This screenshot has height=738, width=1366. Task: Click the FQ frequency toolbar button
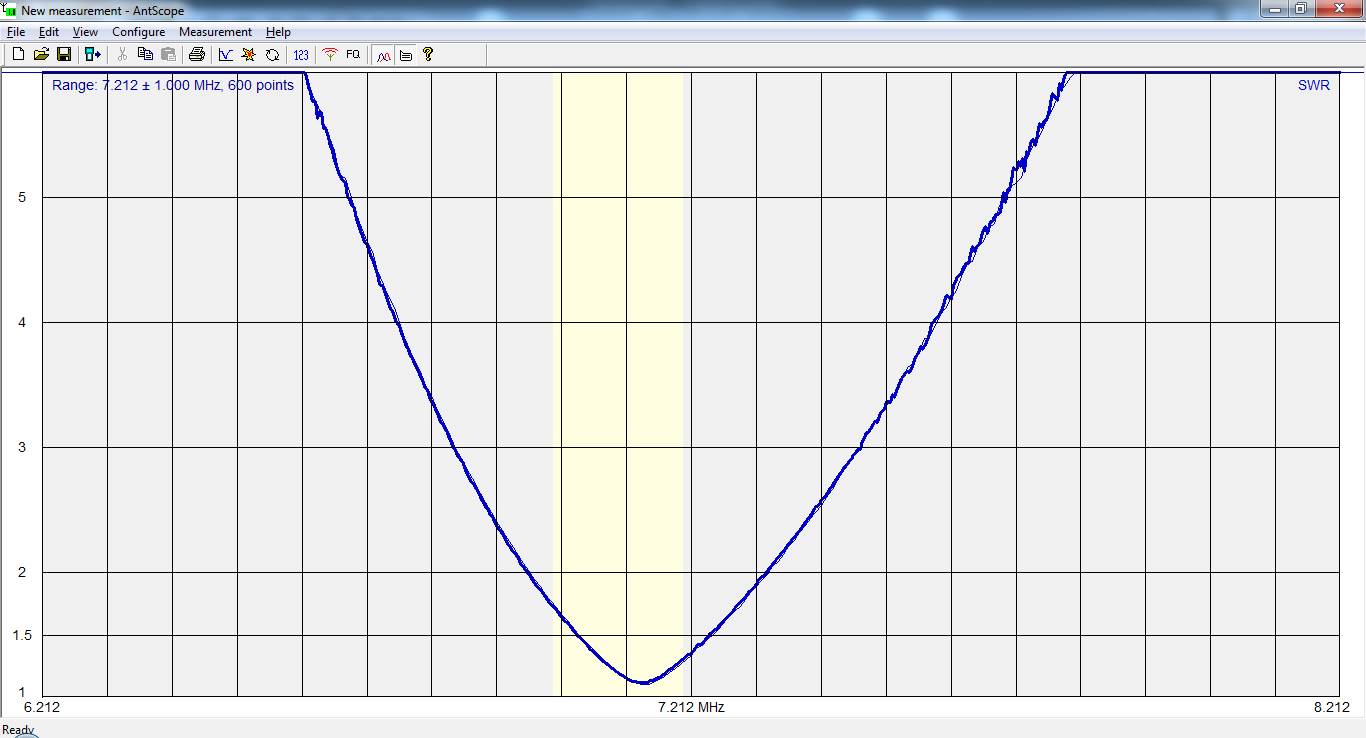tap(353, 55)
